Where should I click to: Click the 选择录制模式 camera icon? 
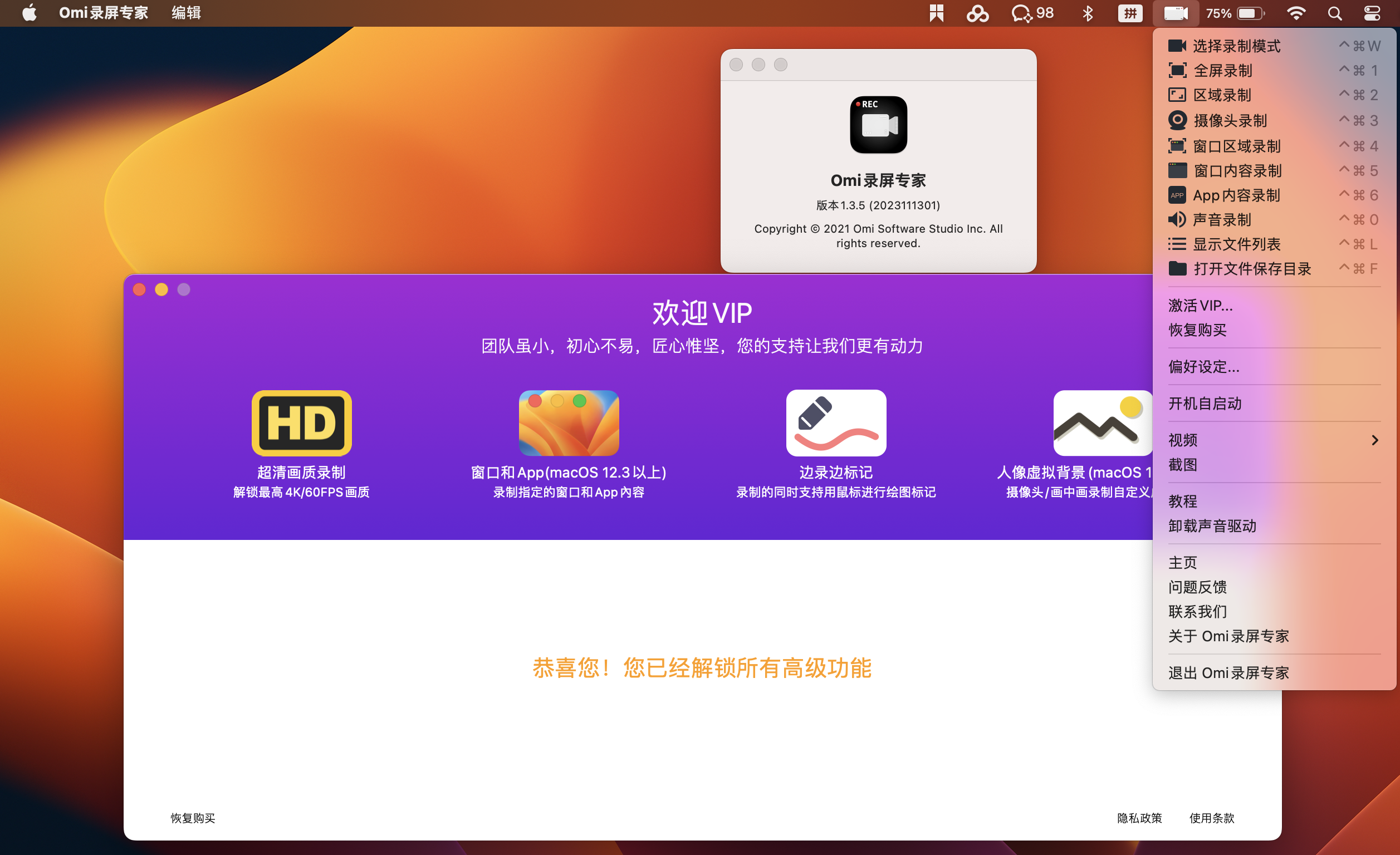[1177, 46]
